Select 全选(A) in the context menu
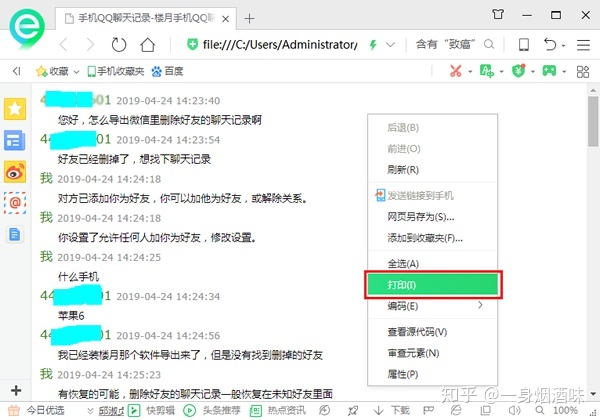 point(433,264)
